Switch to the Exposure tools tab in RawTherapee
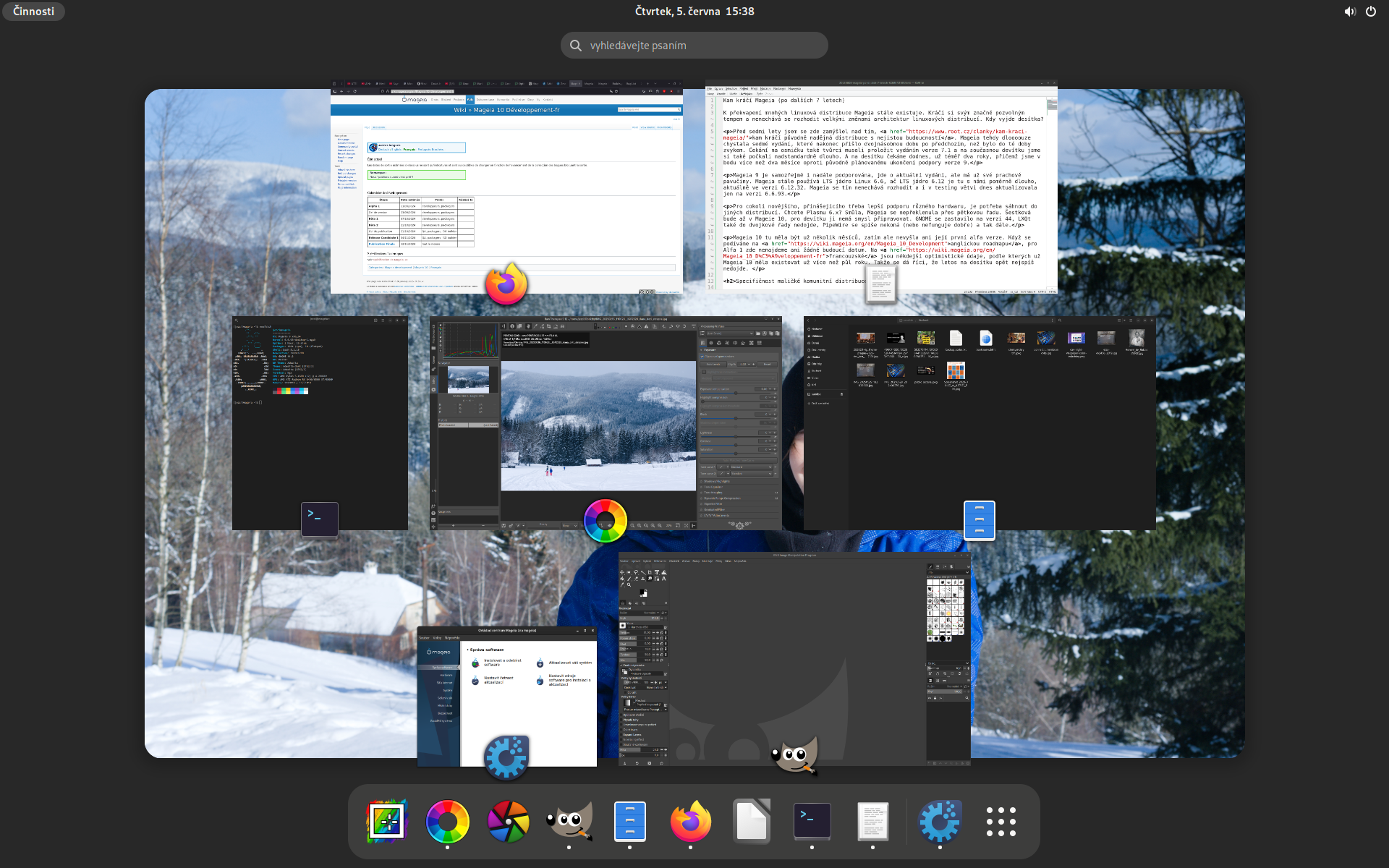The height and width of the screenshot is (868, 1389). coord(702,343)
